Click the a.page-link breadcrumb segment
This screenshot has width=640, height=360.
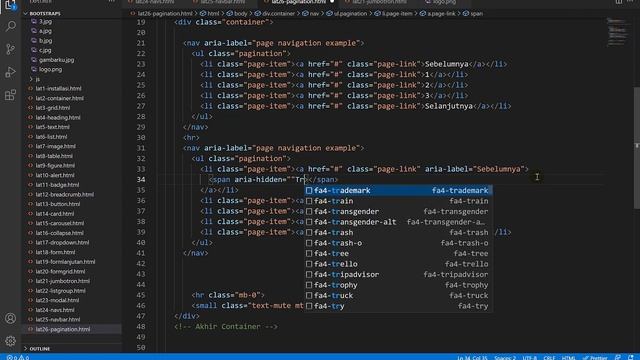[441, 13]
